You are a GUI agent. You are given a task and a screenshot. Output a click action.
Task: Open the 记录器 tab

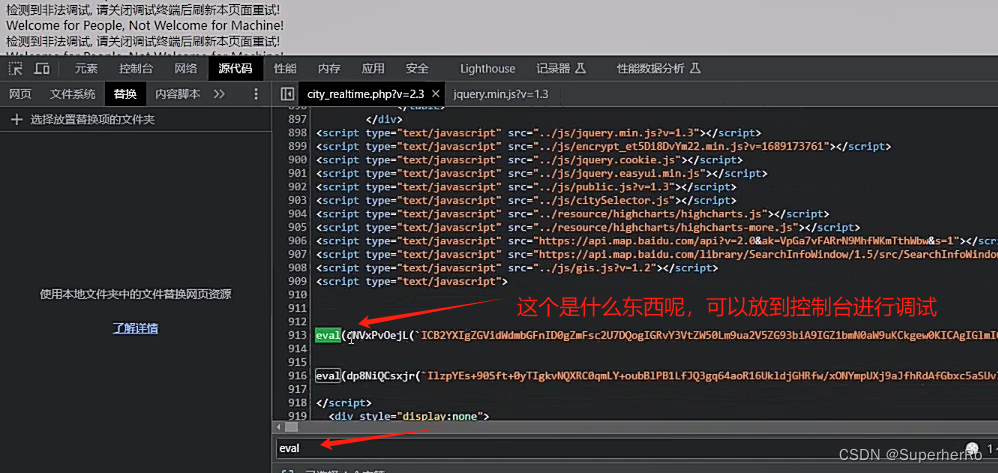(x=560, y=68)
